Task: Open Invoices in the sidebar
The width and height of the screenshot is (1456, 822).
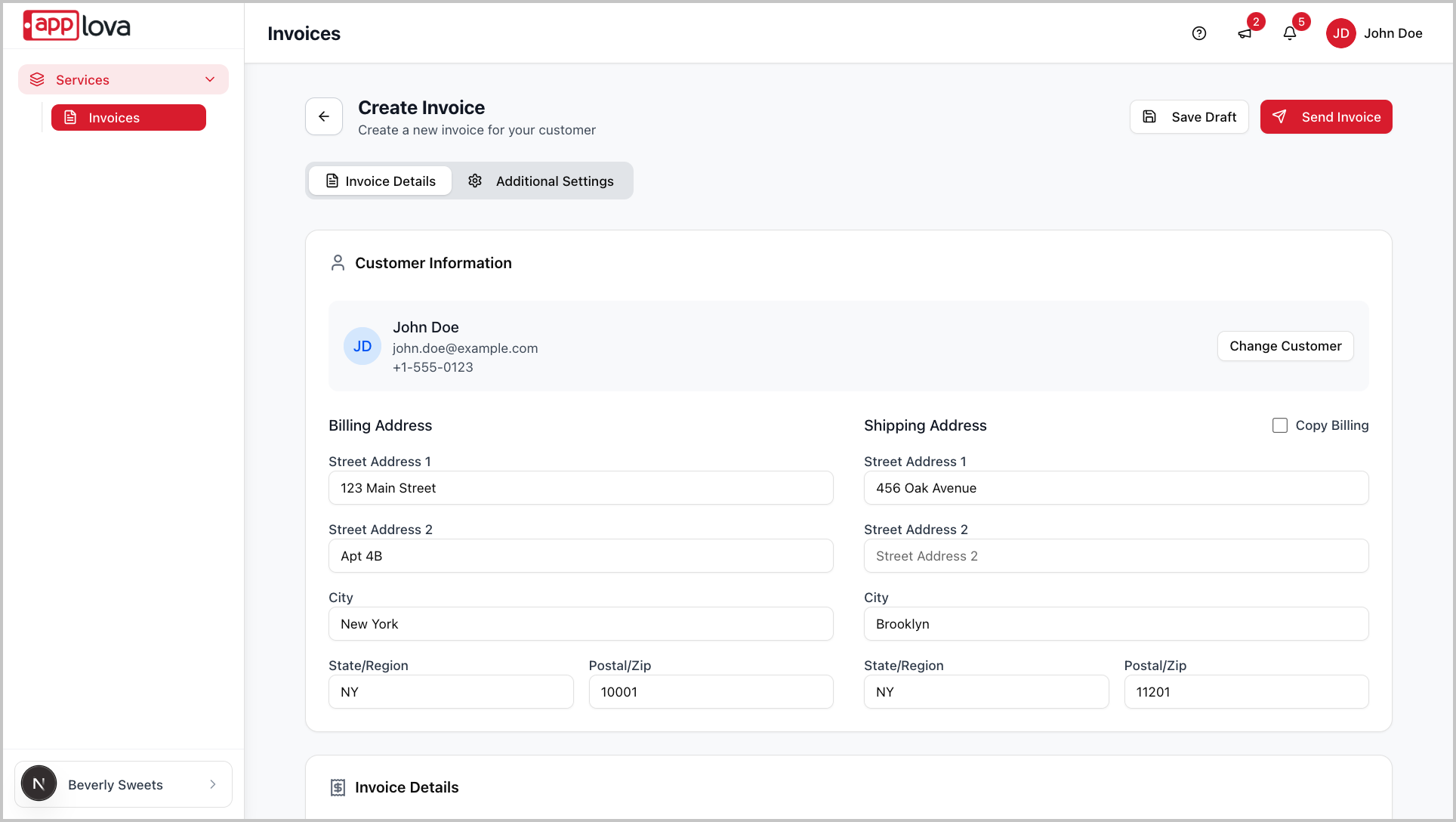Action: [128, 118]
